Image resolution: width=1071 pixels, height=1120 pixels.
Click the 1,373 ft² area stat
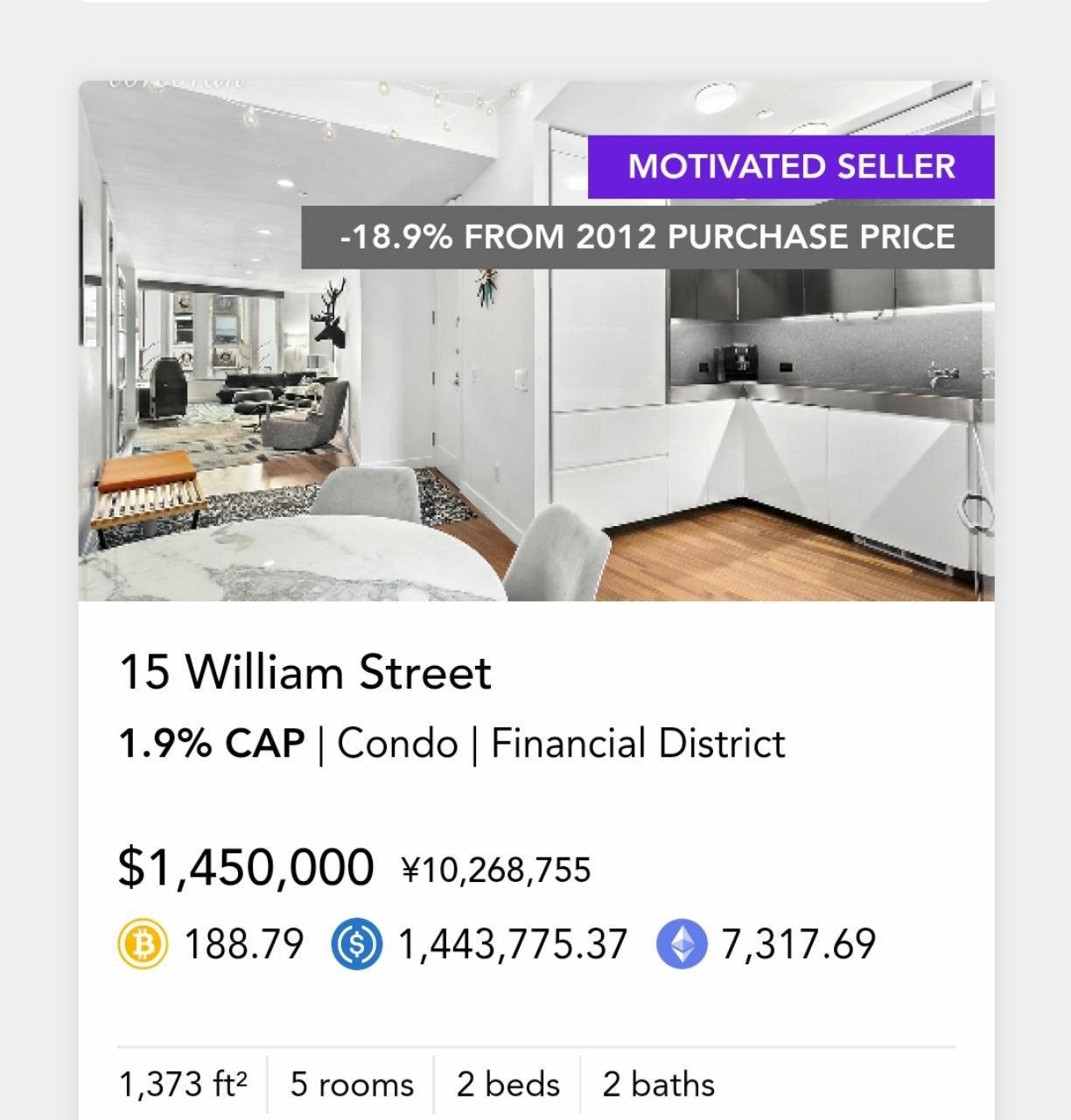183,1085
